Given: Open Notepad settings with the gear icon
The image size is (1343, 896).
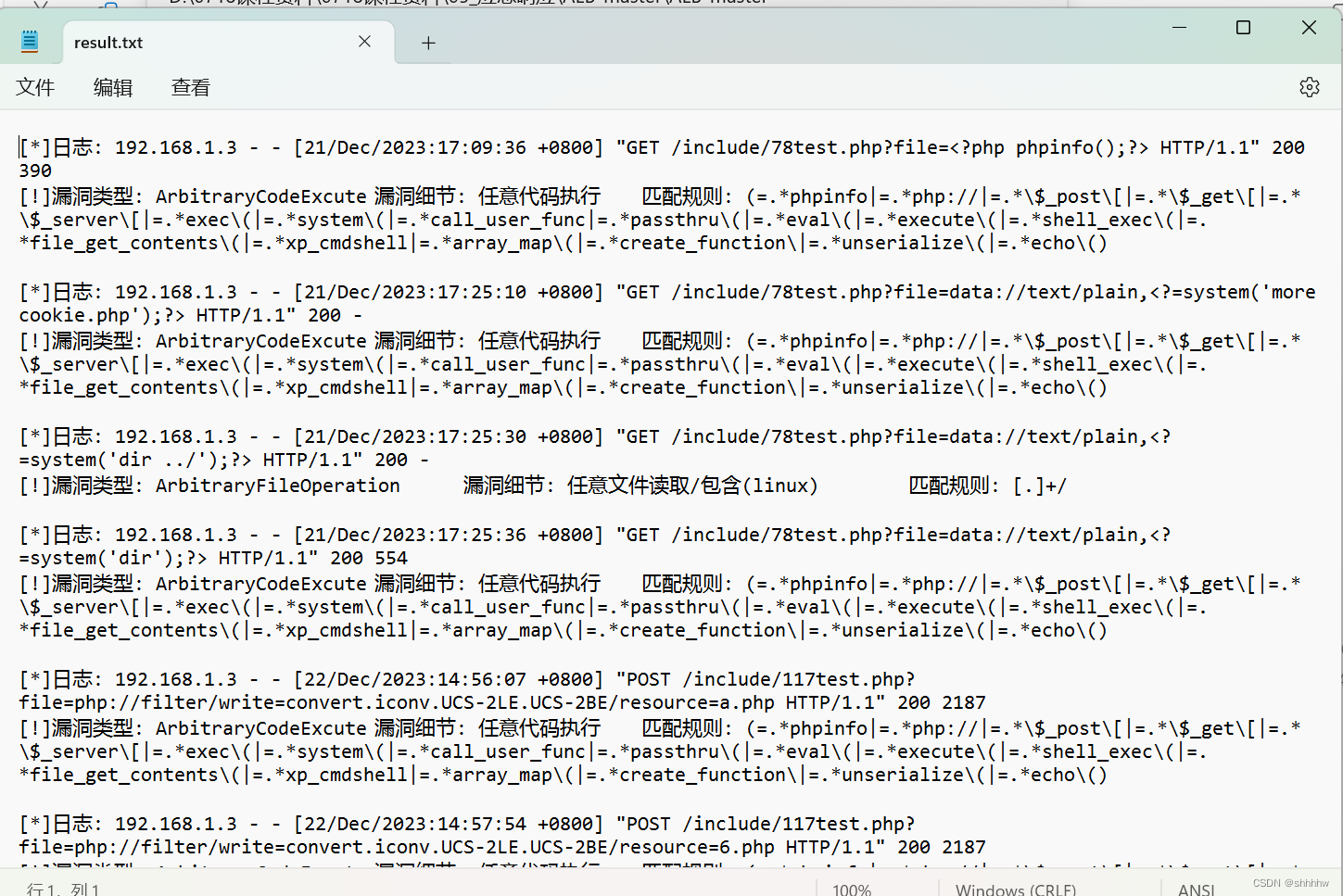Looking at the screenshot, I should pyautogui.click(x=1309, y=86).
